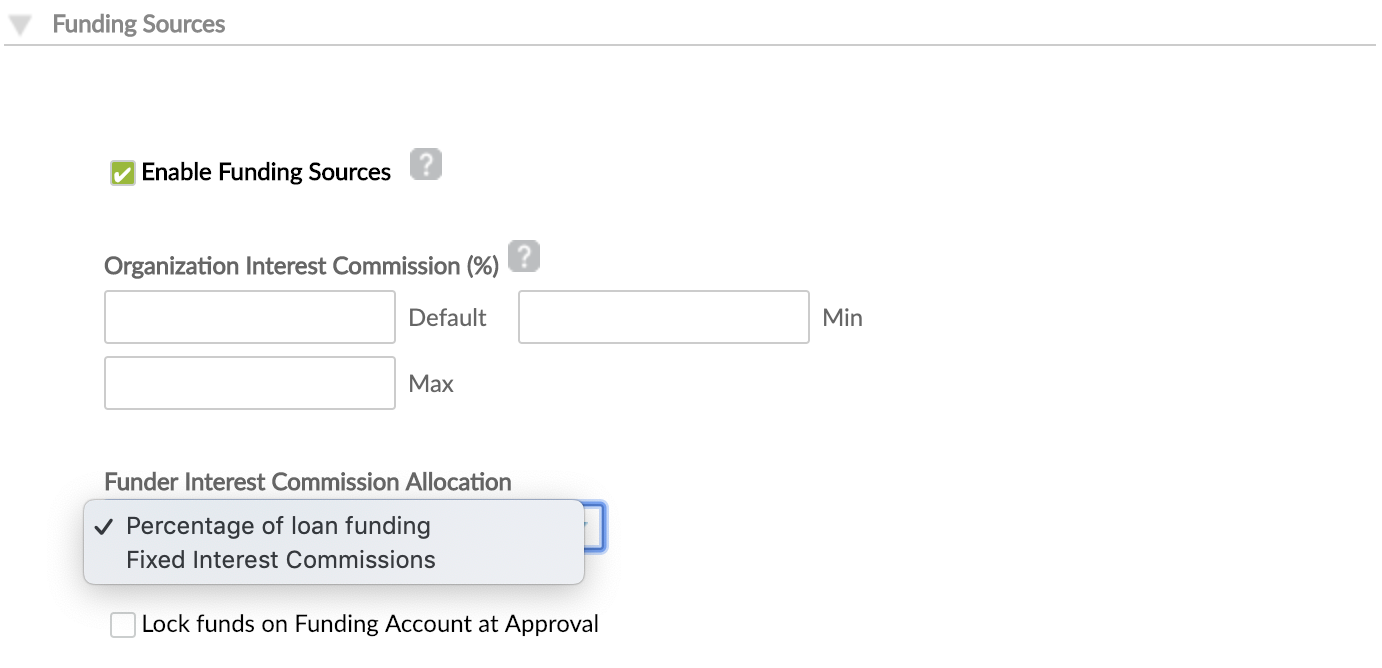Choose Percentage of loan funding option
1382x668 pixels.
click(x=277, y=526)
